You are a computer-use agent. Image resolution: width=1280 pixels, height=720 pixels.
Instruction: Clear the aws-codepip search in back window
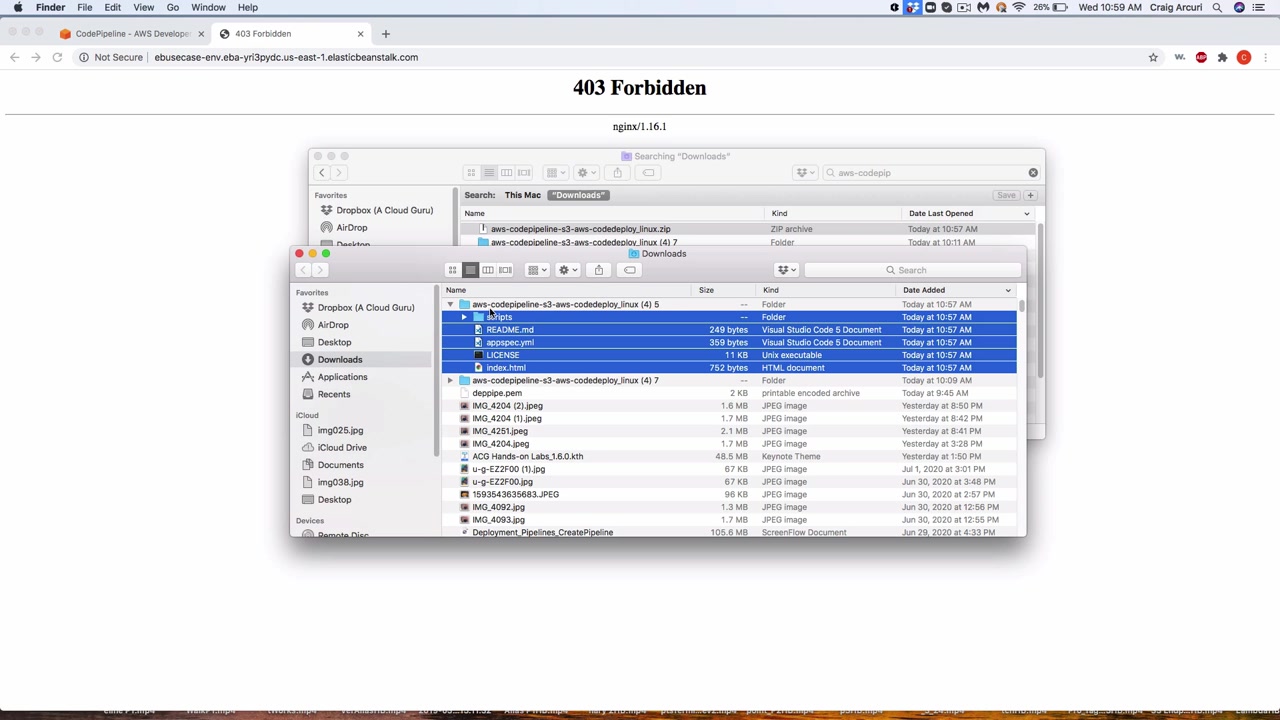click(x=1033, y=173)
